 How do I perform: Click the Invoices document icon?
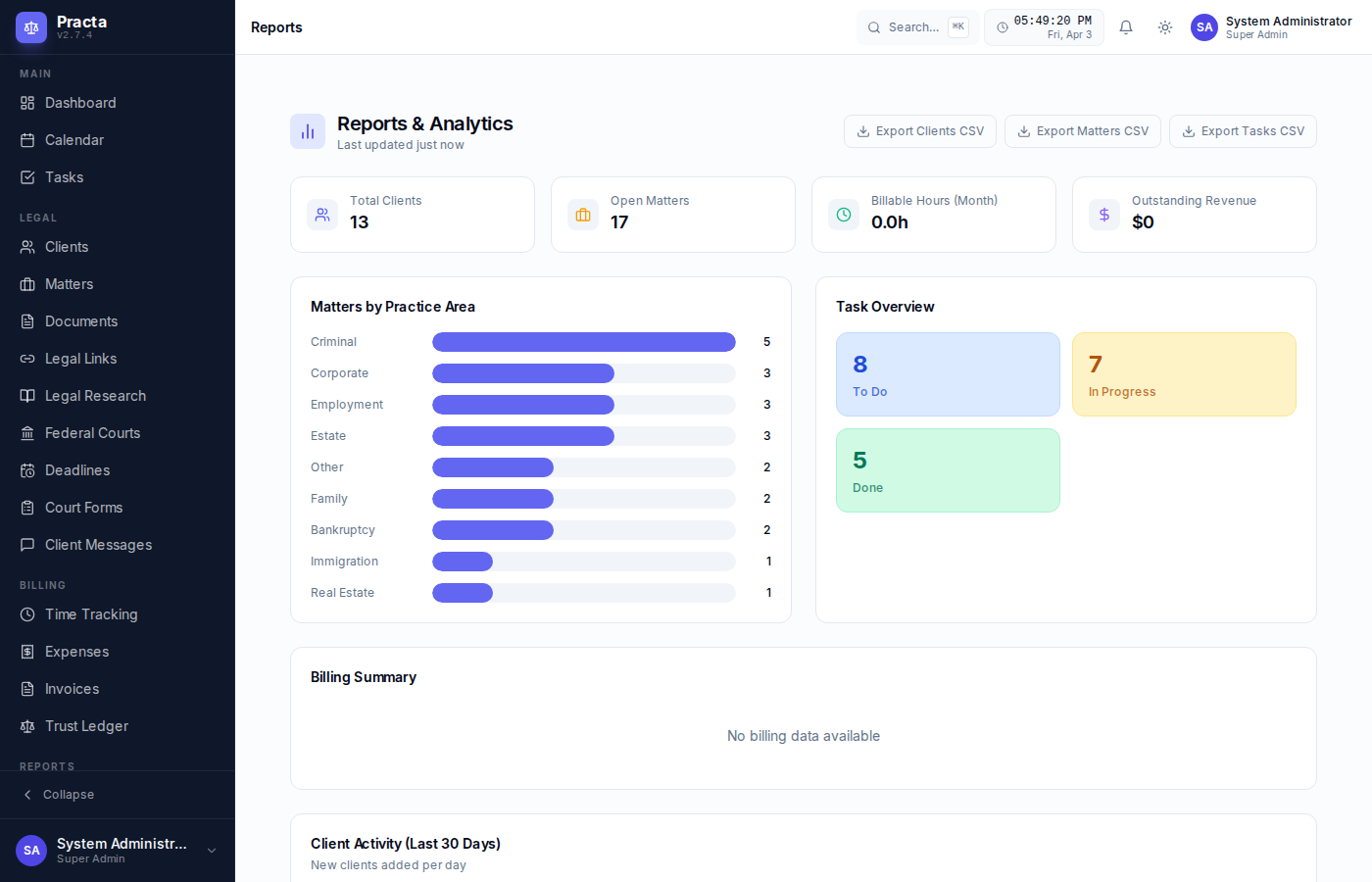tap(27, 689)
